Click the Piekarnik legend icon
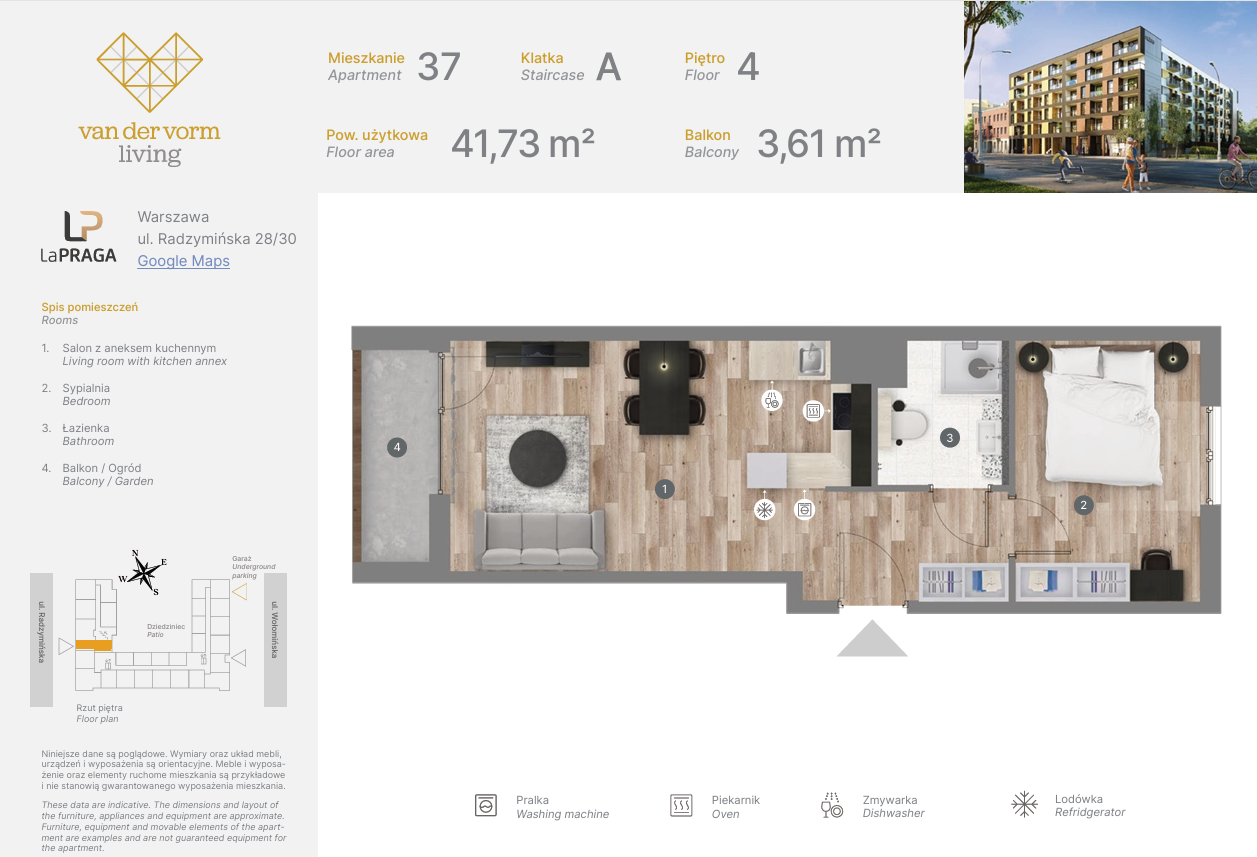The image size is (1257, 857). [681, 806]
